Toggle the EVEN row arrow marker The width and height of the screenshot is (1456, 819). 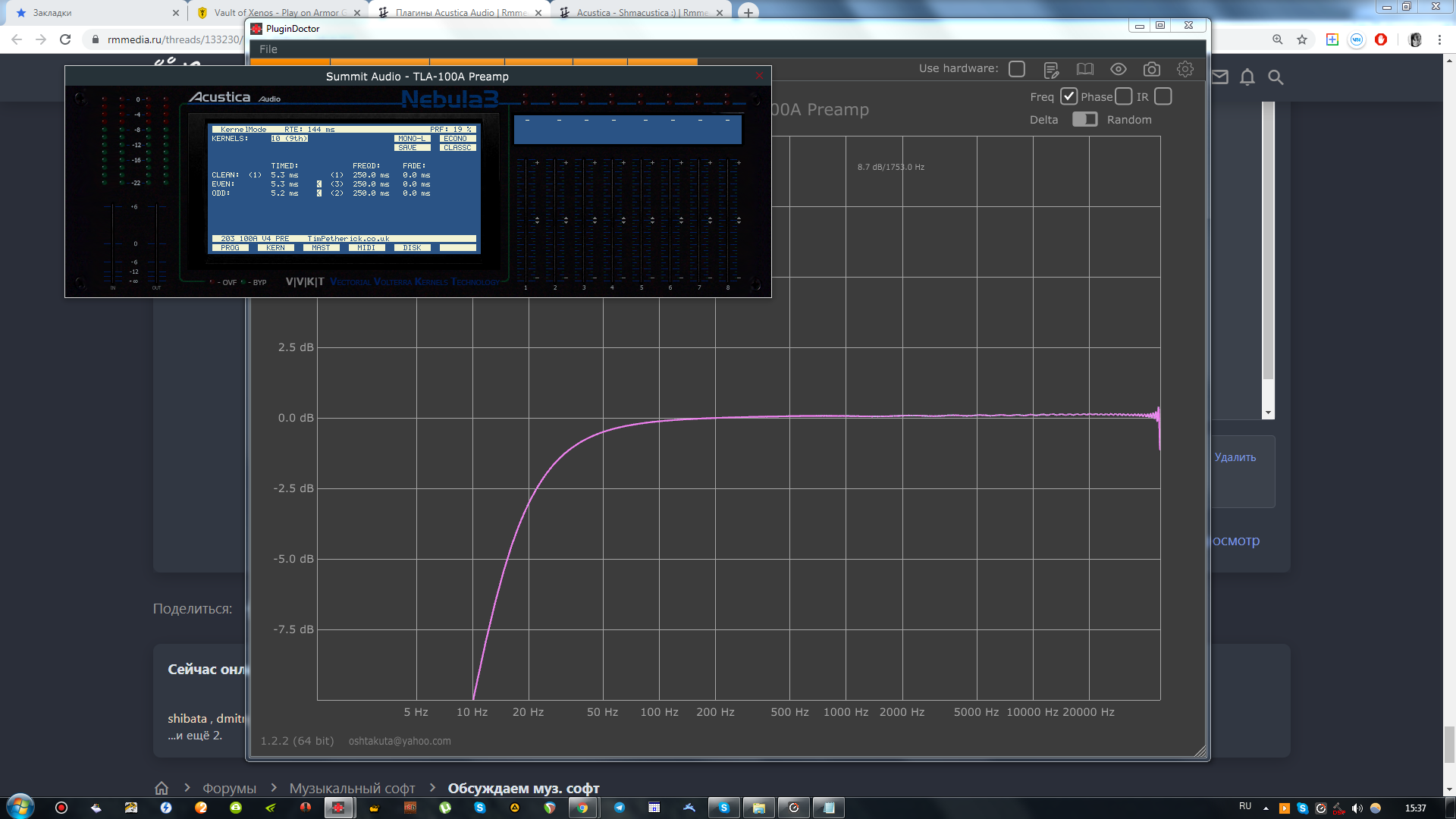(x=319, y=184)
